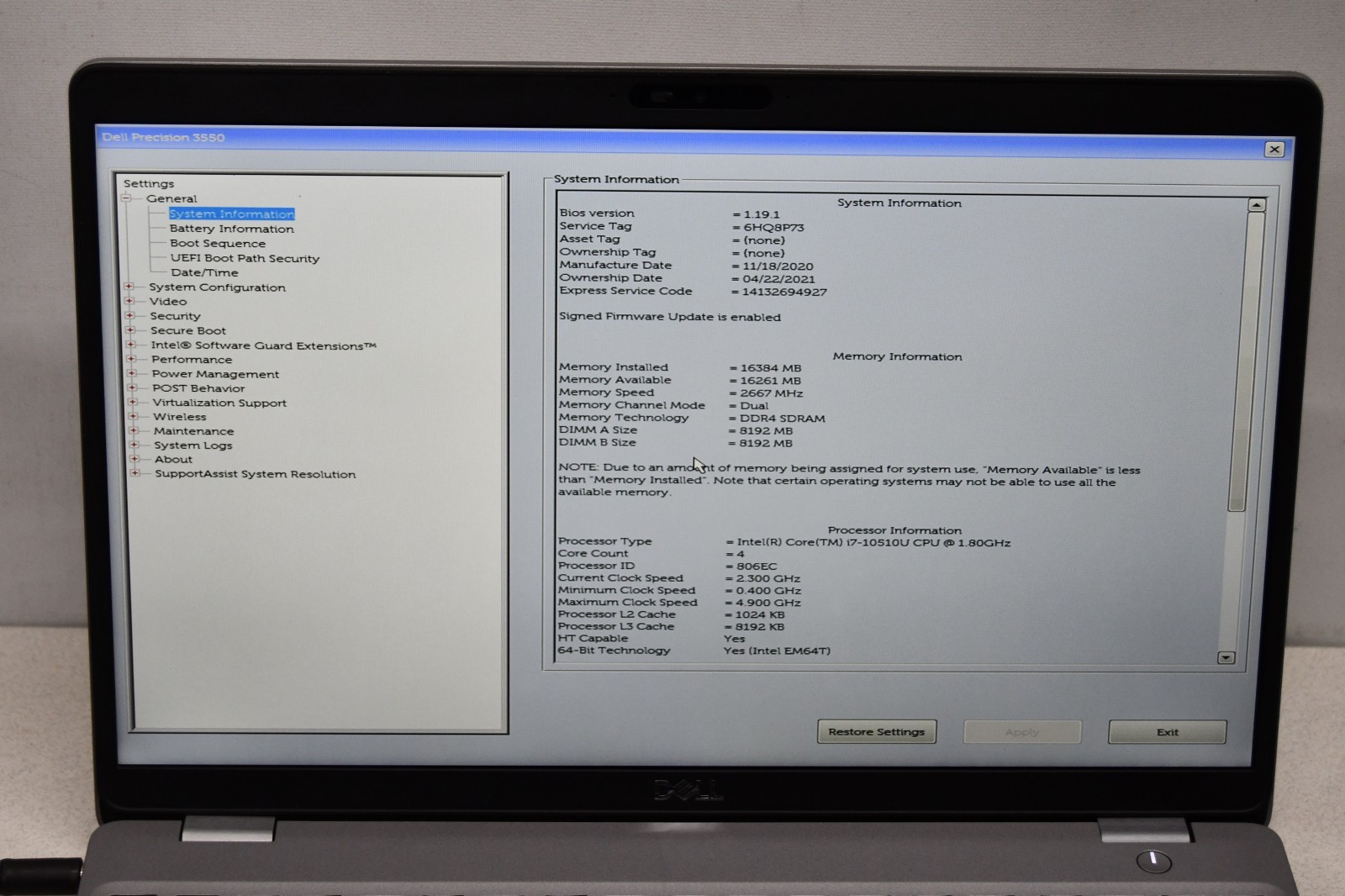
Task: Click Signed Firmware Update is enabled text
Action: coord(670,317)
